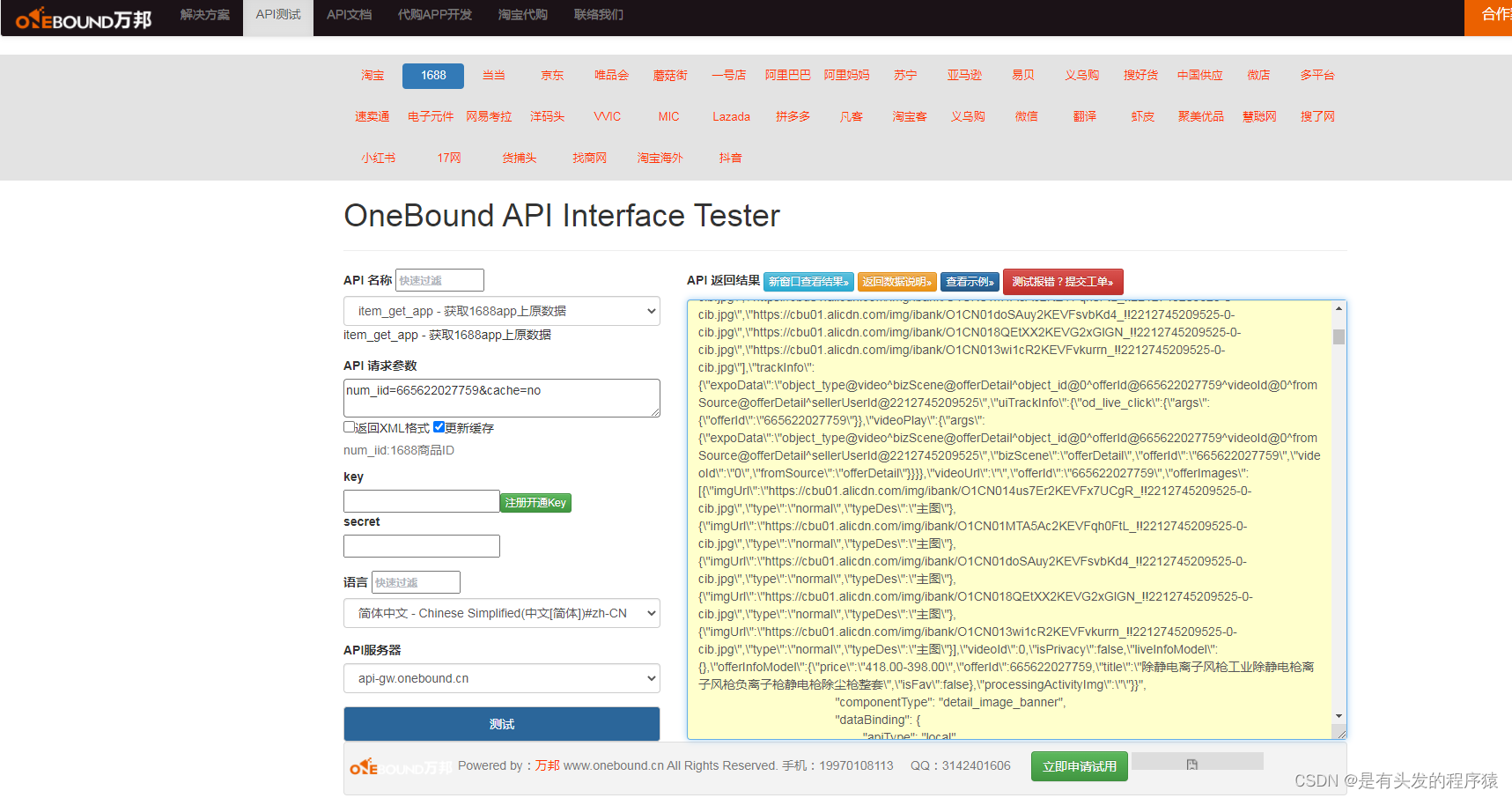Select the Lazada platform link

tap(731, 117)
